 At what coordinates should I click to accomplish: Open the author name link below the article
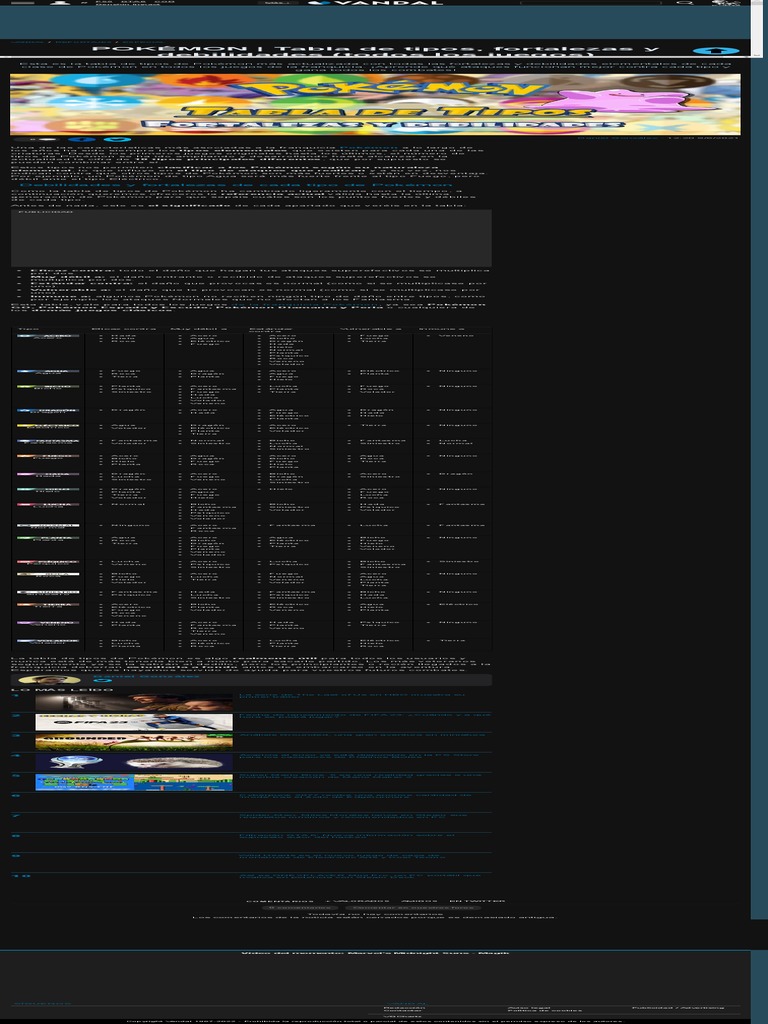[x=146, y=676]
